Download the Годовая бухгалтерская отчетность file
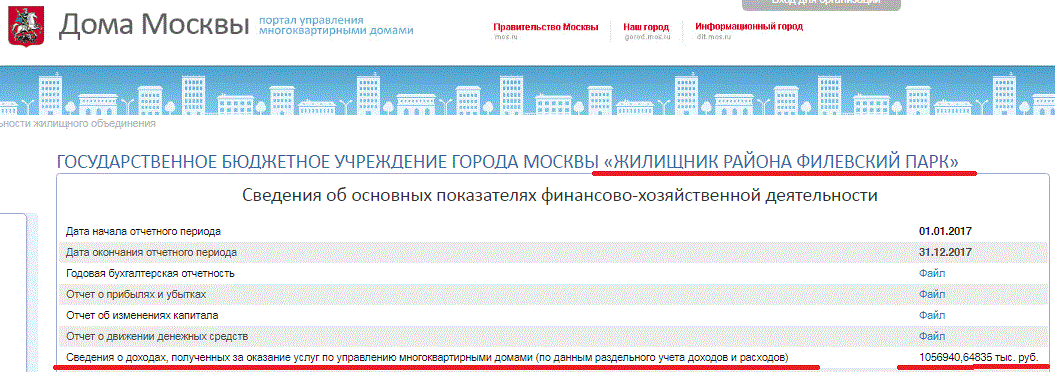 tap(932, 273)
